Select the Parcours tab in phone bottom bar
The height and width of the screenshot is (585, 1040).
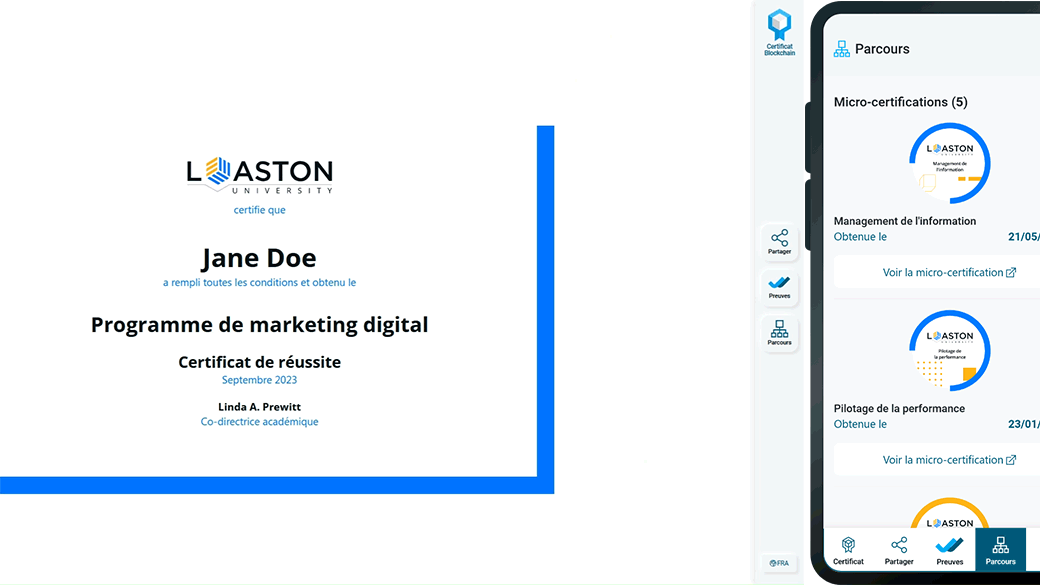point(1000,550)
